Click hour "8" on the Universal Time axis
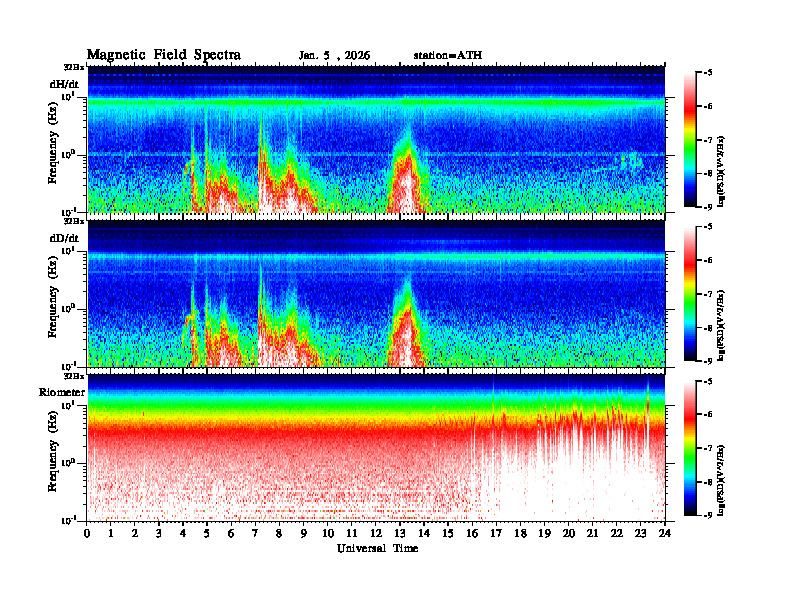The width and height of the screenshot is (792, 612). tap(279, 534)
